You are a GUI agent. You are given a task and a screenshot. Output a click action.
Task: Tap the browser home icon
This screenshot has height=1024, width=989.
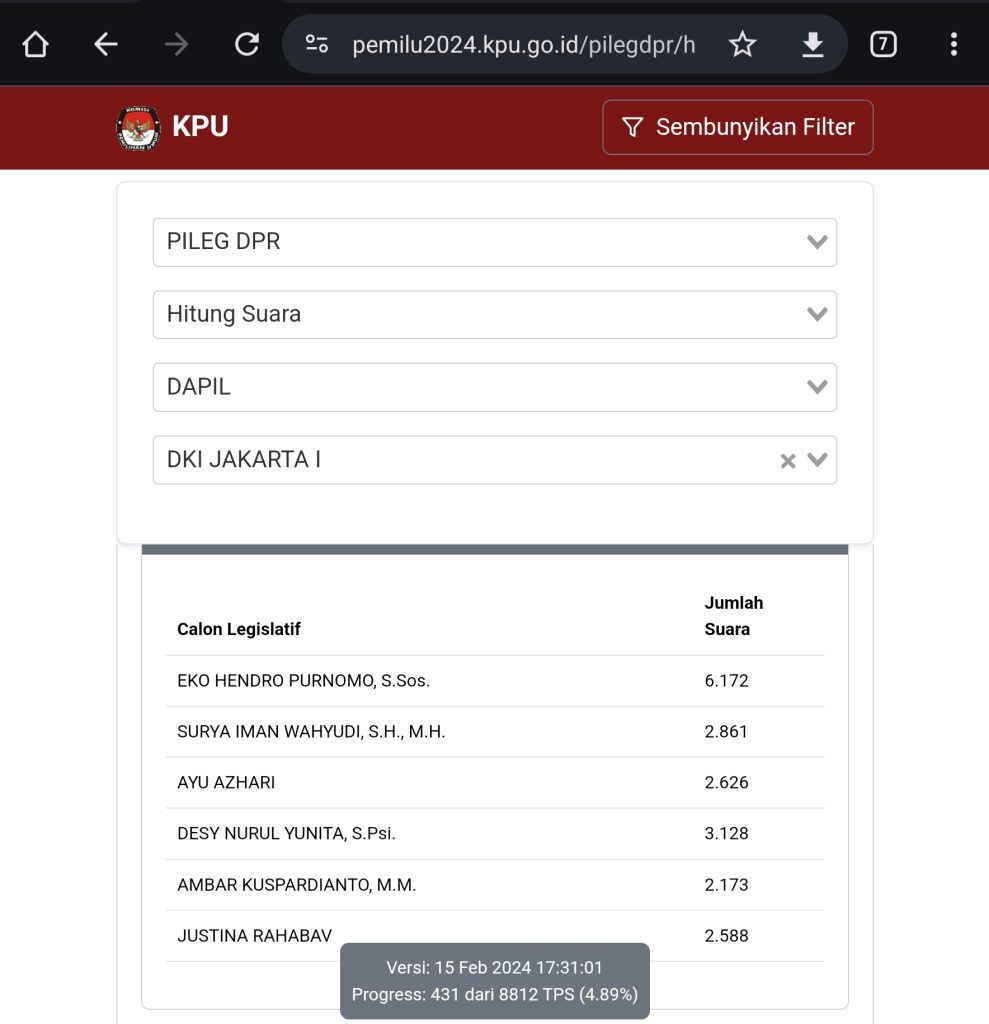click(x=35, y=44)
